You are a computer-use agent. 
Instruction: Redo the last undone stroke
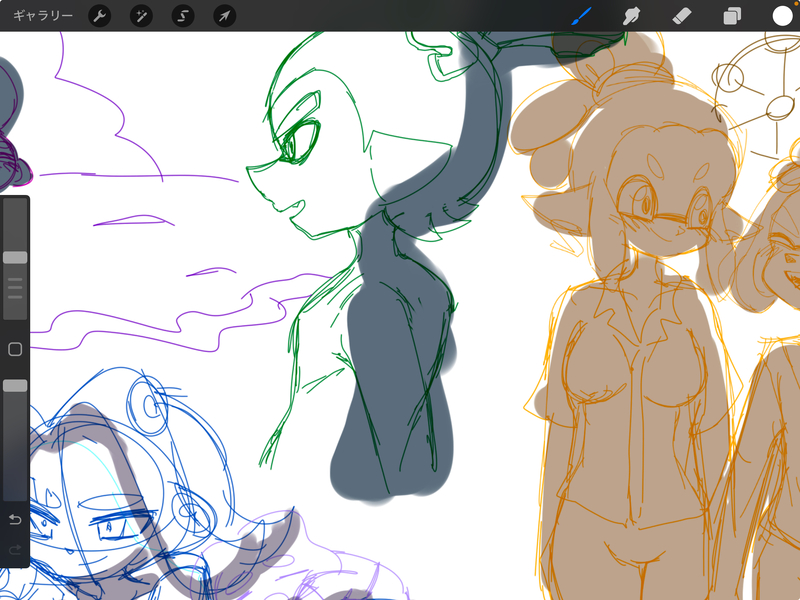click(15, 549)
